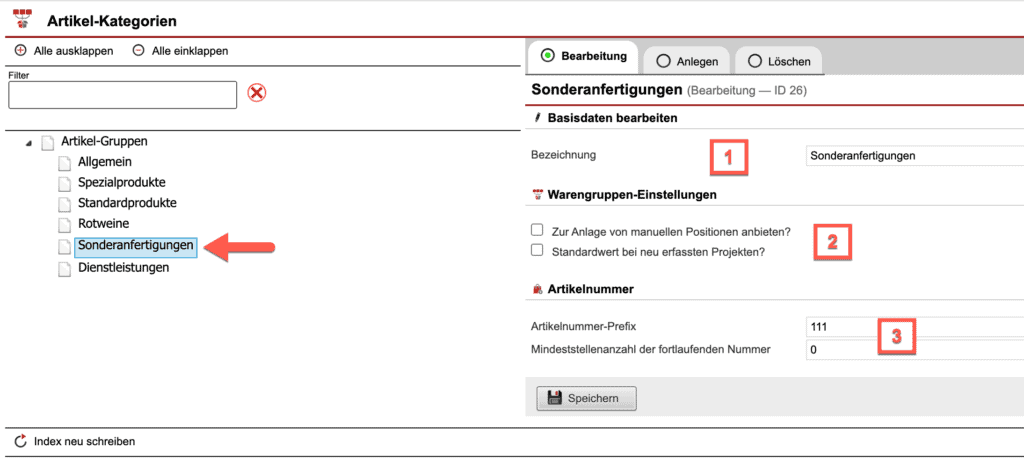This screenshot has height=463, width=1024.
Task: Click the page icon next to Allgemein
Action: click(64, 163)
